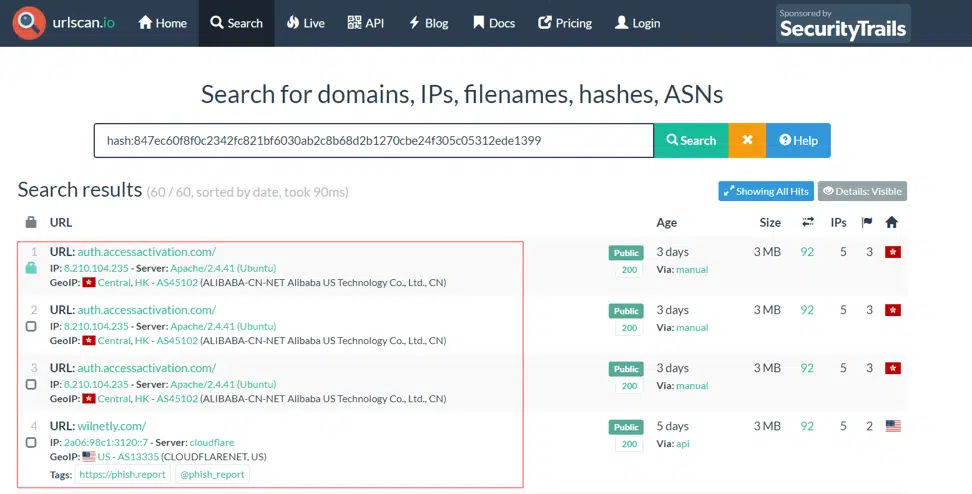972x494 pixels.
Task: Open the Search tab
Action: tap(236, 23)
